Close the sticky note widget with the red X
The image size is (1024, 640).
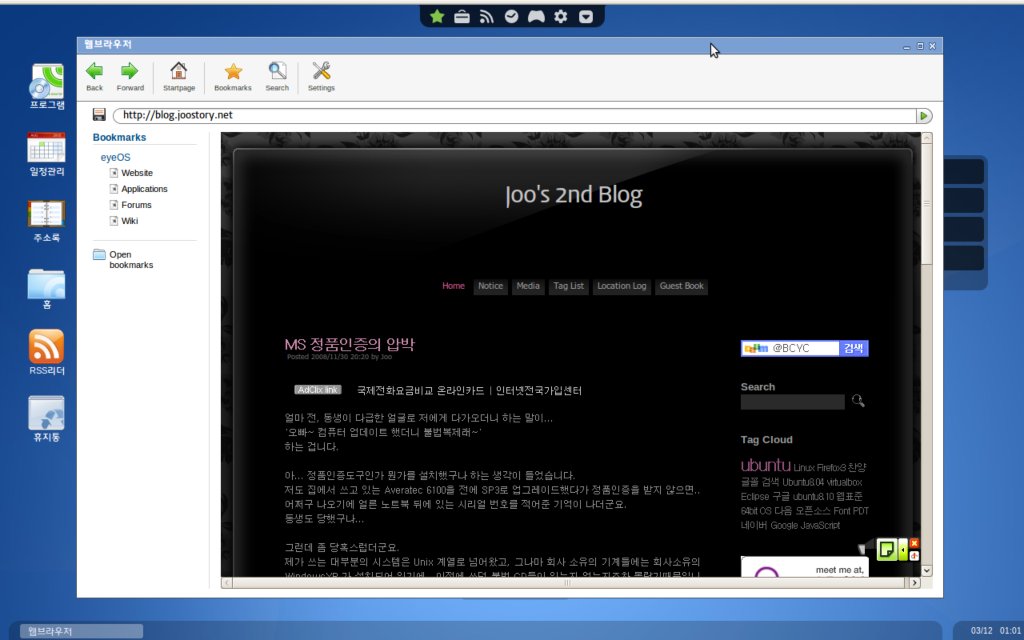[914, 543]
